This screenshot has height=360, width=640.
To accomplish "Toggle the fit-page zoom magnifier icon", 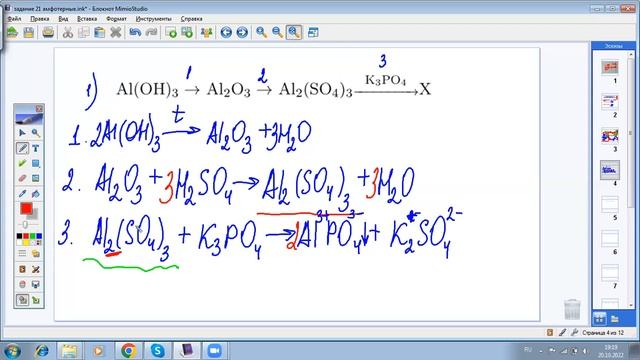I will (x=294, y=32).
